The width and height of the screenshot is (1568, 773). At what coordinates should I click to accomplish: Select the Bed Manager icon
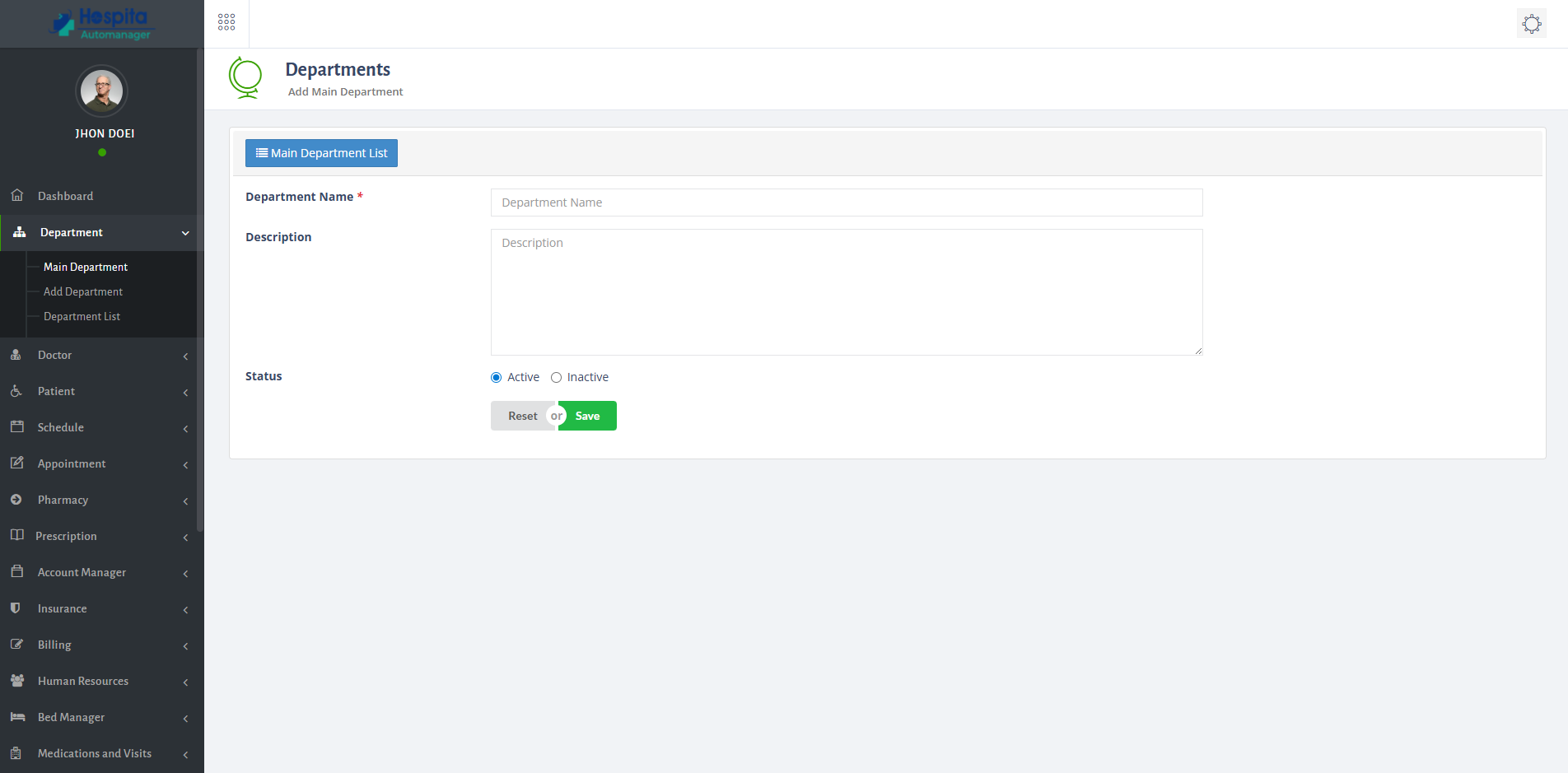point(17,717)
